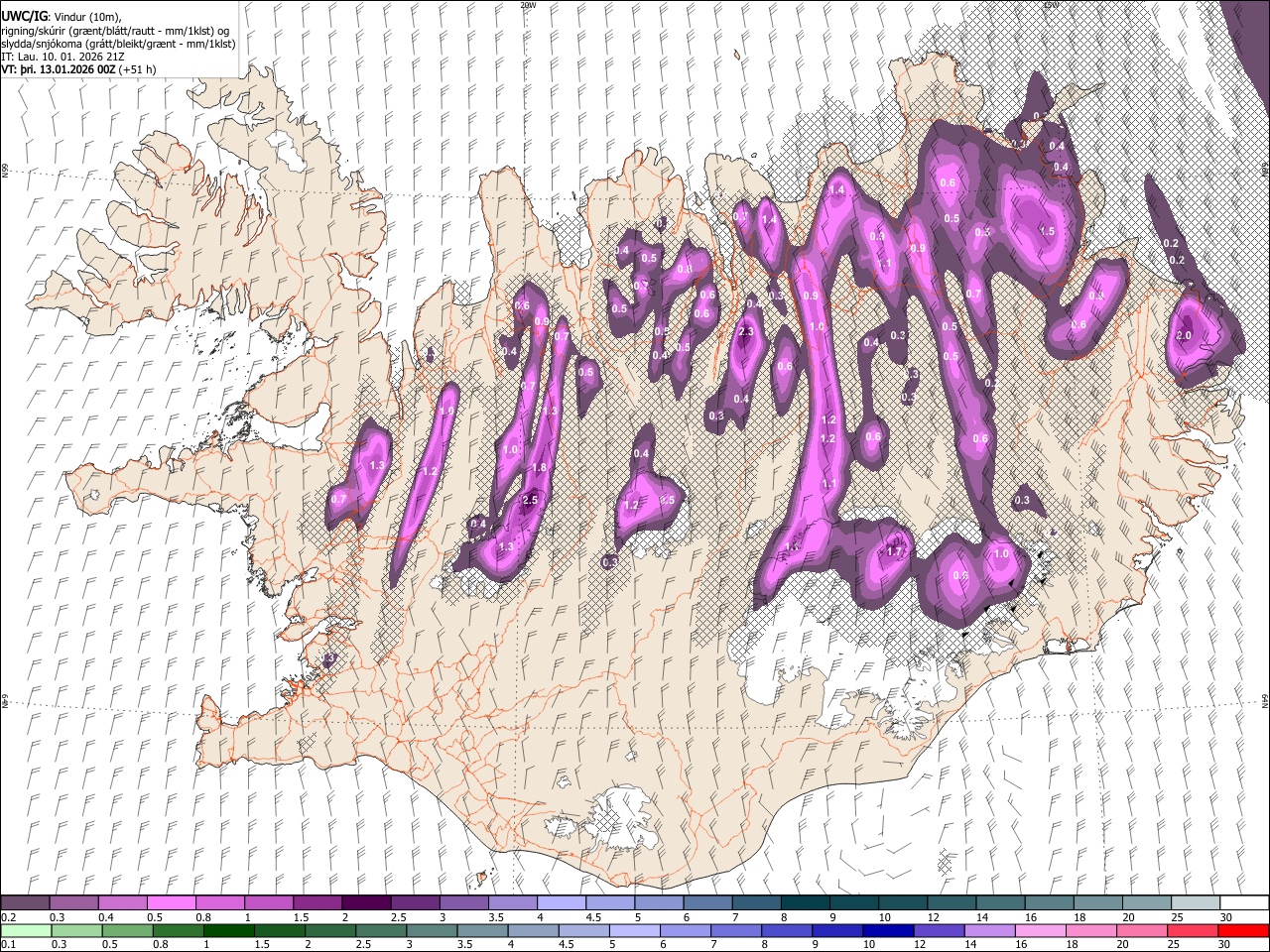Image resolution: width=1270 pixels, height=952 pixels.
Task: Click the '0.2' label on the snow scale
Action: 8,917
